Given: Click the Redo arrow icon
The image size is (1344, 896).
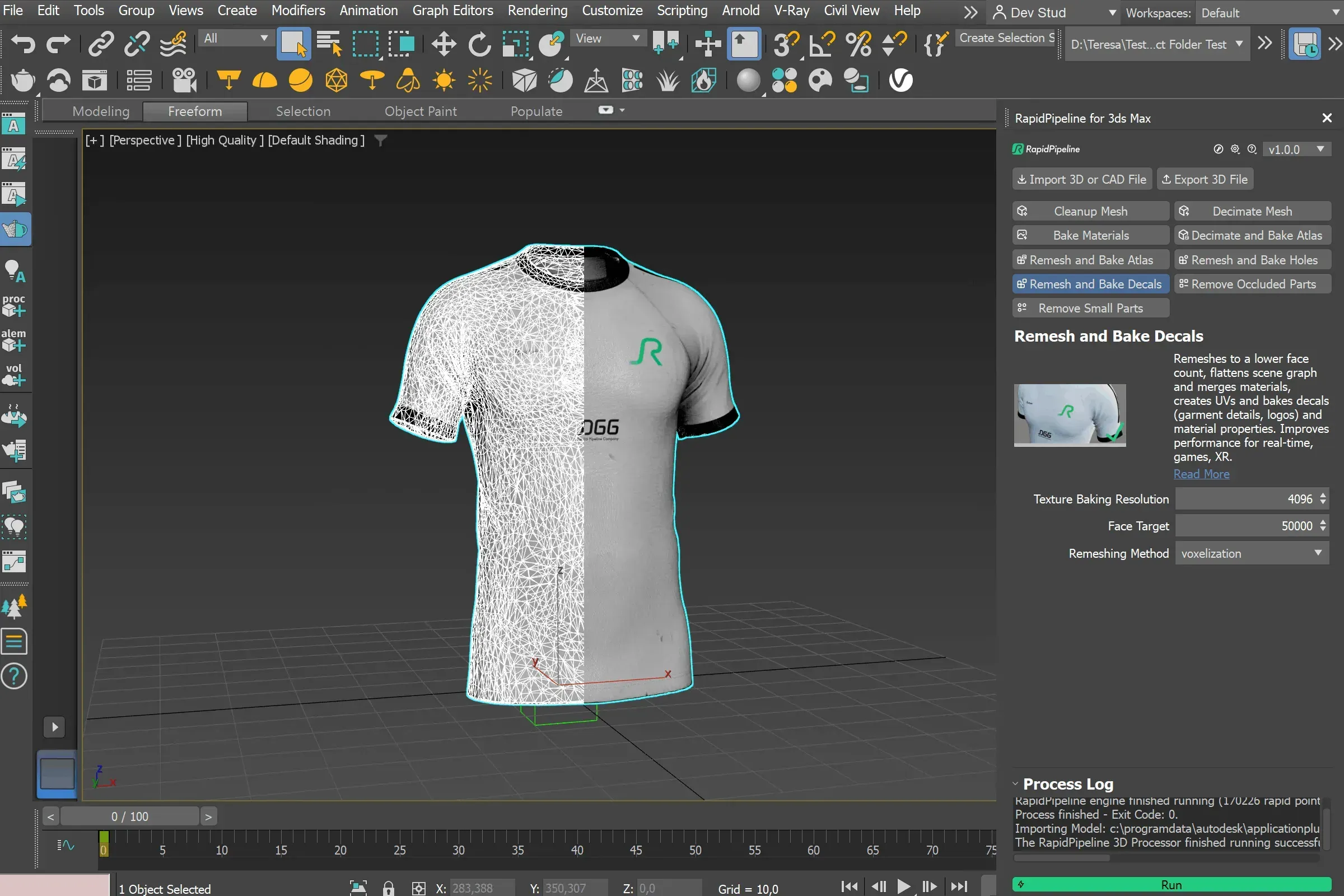Looking at the screenshot, I should click(x=58, y=44).
